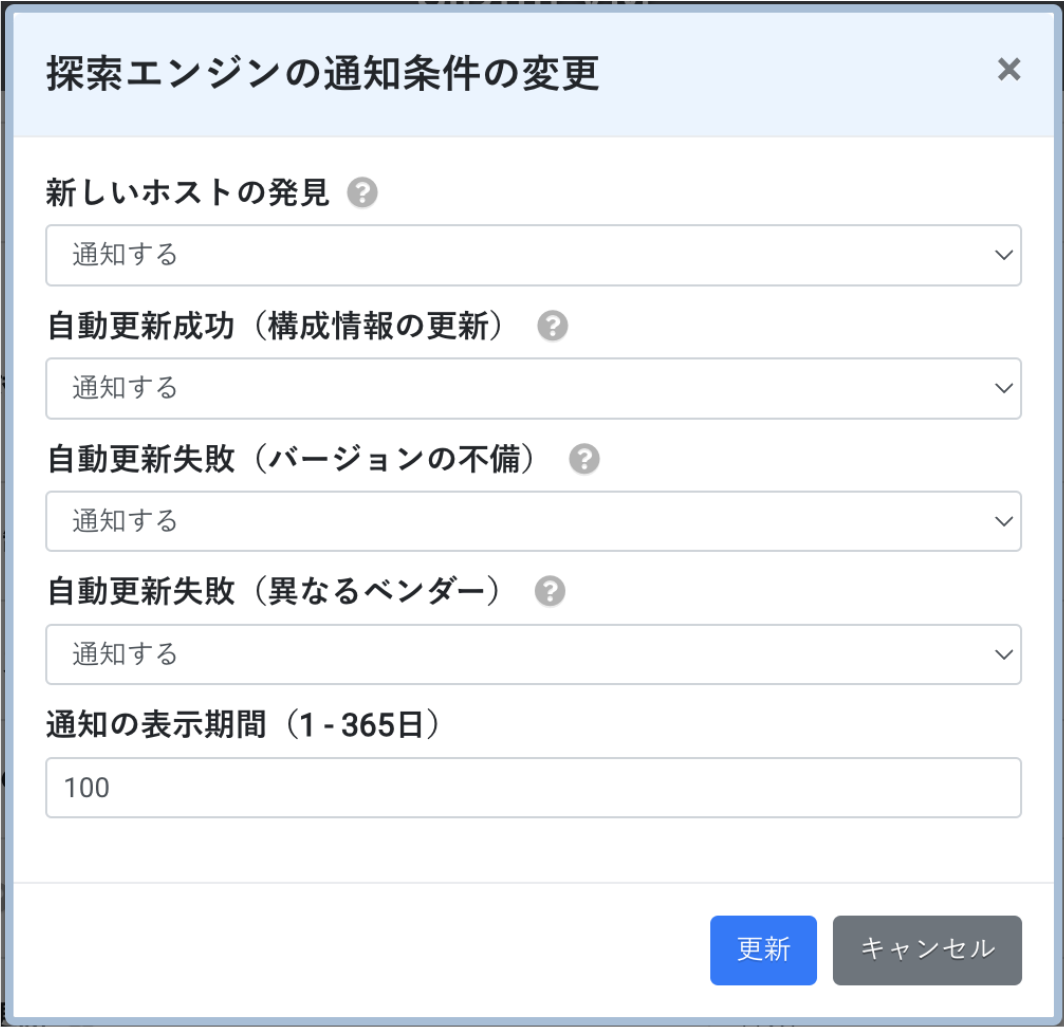This screenshot has width=1064, height=1028.
Task: Open help icon for バージョンの不備 failure
Action: (584, 459)
